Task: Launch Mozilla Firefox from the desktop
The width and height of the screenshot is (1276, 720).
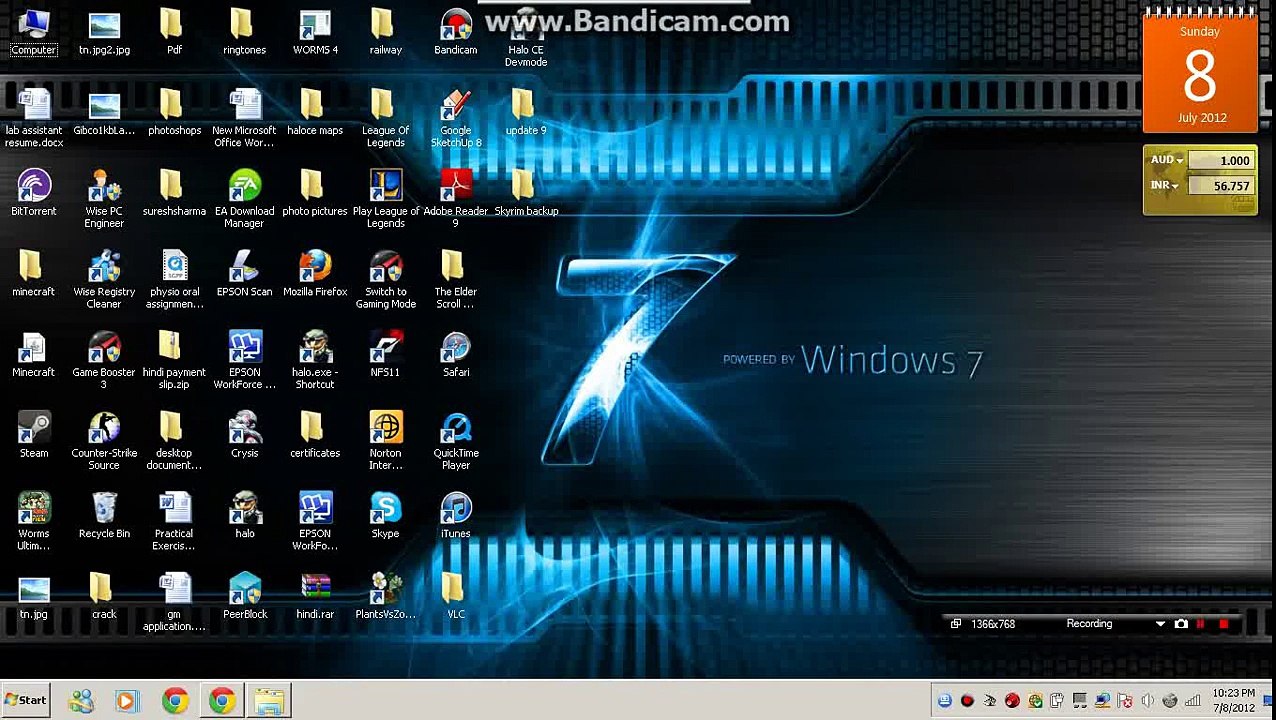Action: tap(315, 274)
